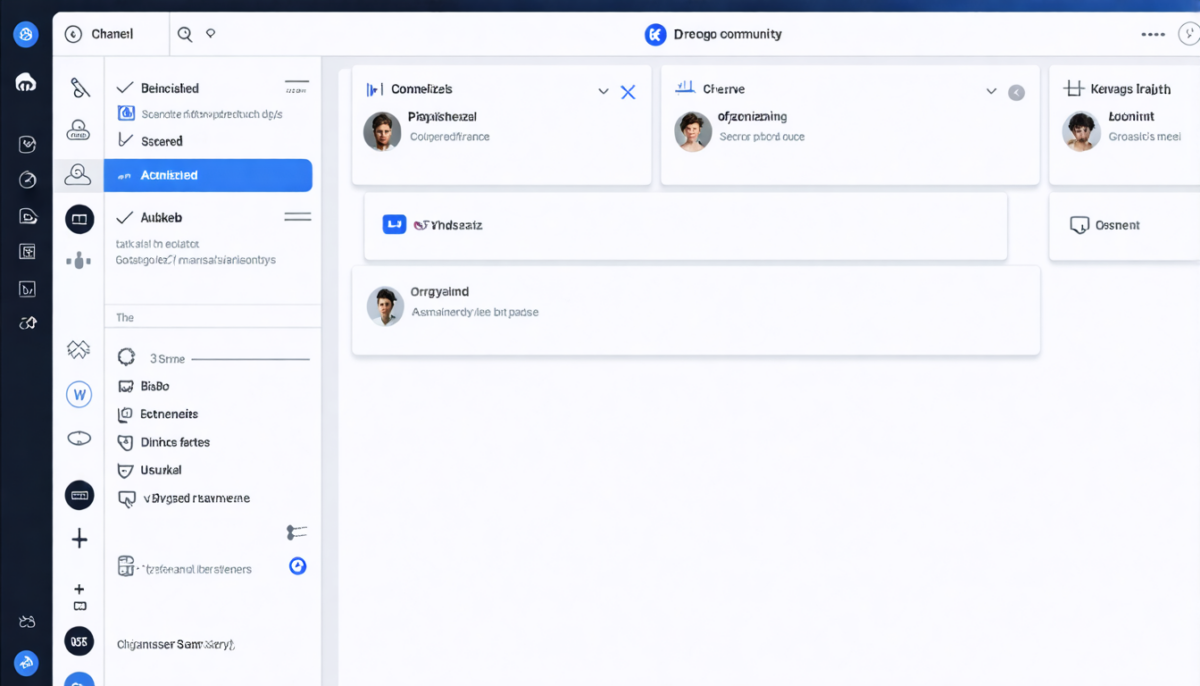Toggle the Aubkeb checkmark
This screenshot has width=1200, height=686.
tap(125, 217)
